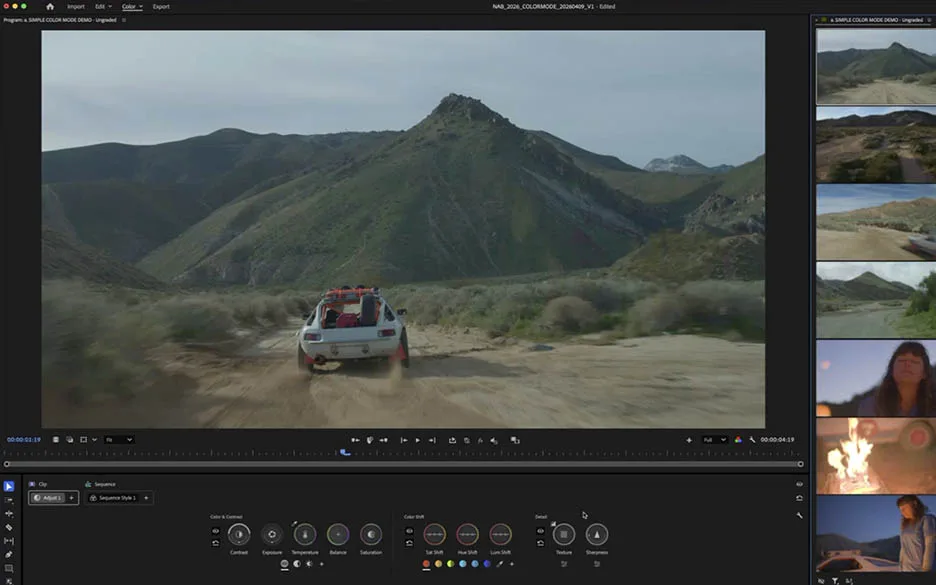936x585 pixels.
Task: Select the Ripple Edit tool
Action: (x=8, y=514)
